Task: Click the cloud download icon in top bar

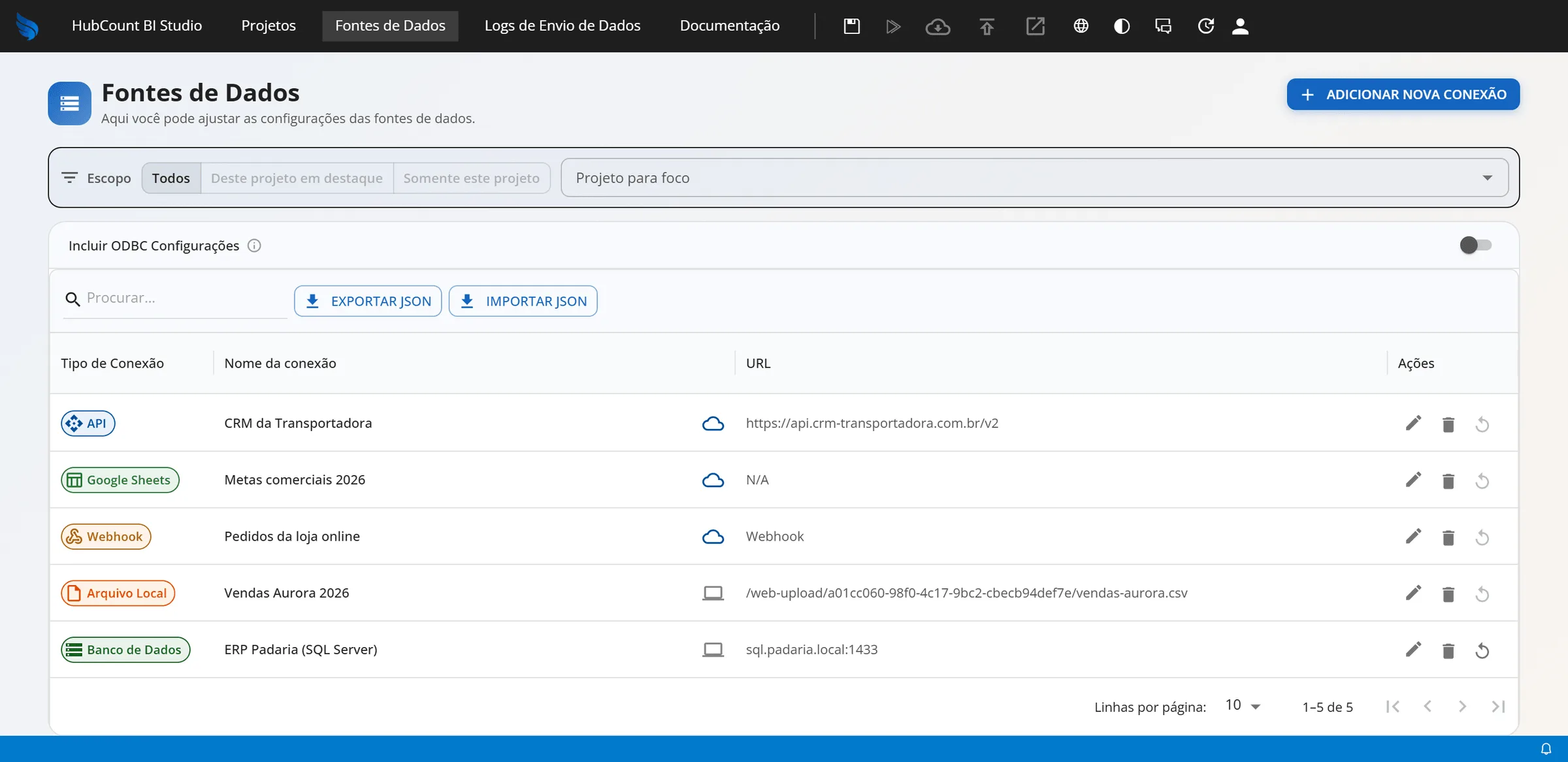Action: point(938,26)
